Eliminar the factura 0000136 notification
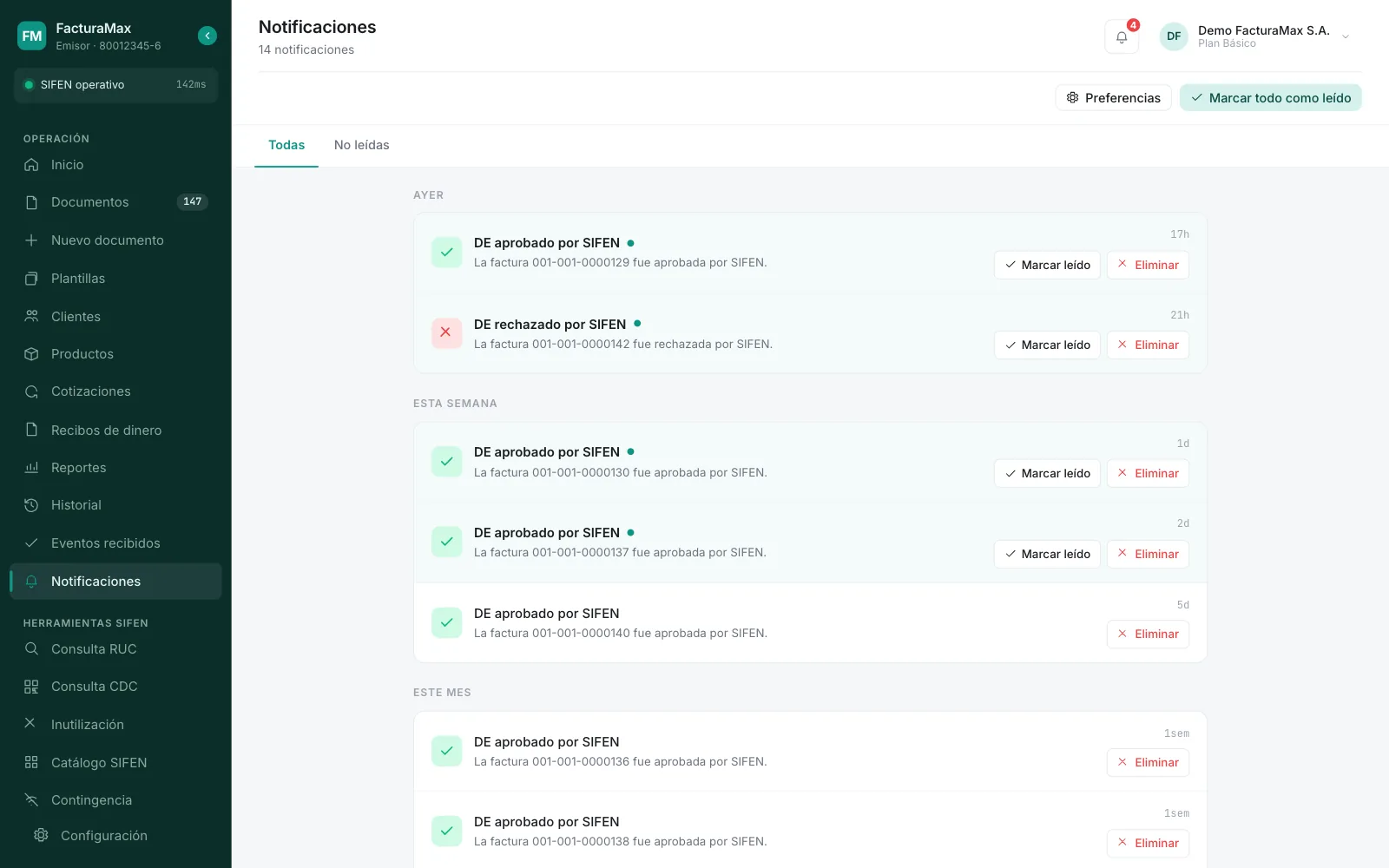 (1148, 762)
